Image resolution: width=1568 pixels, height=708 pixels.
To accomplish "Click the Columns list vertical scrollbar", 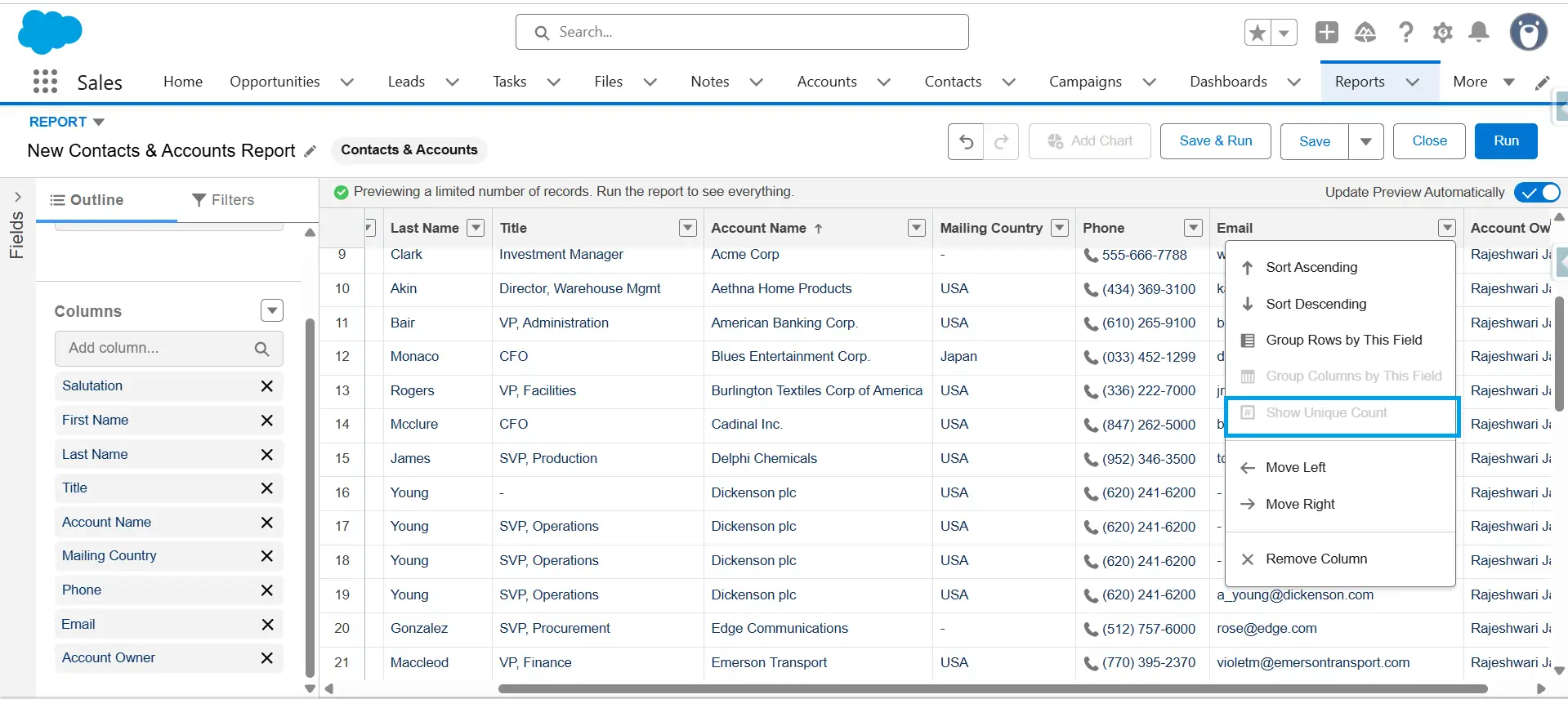I will [310, 498].
